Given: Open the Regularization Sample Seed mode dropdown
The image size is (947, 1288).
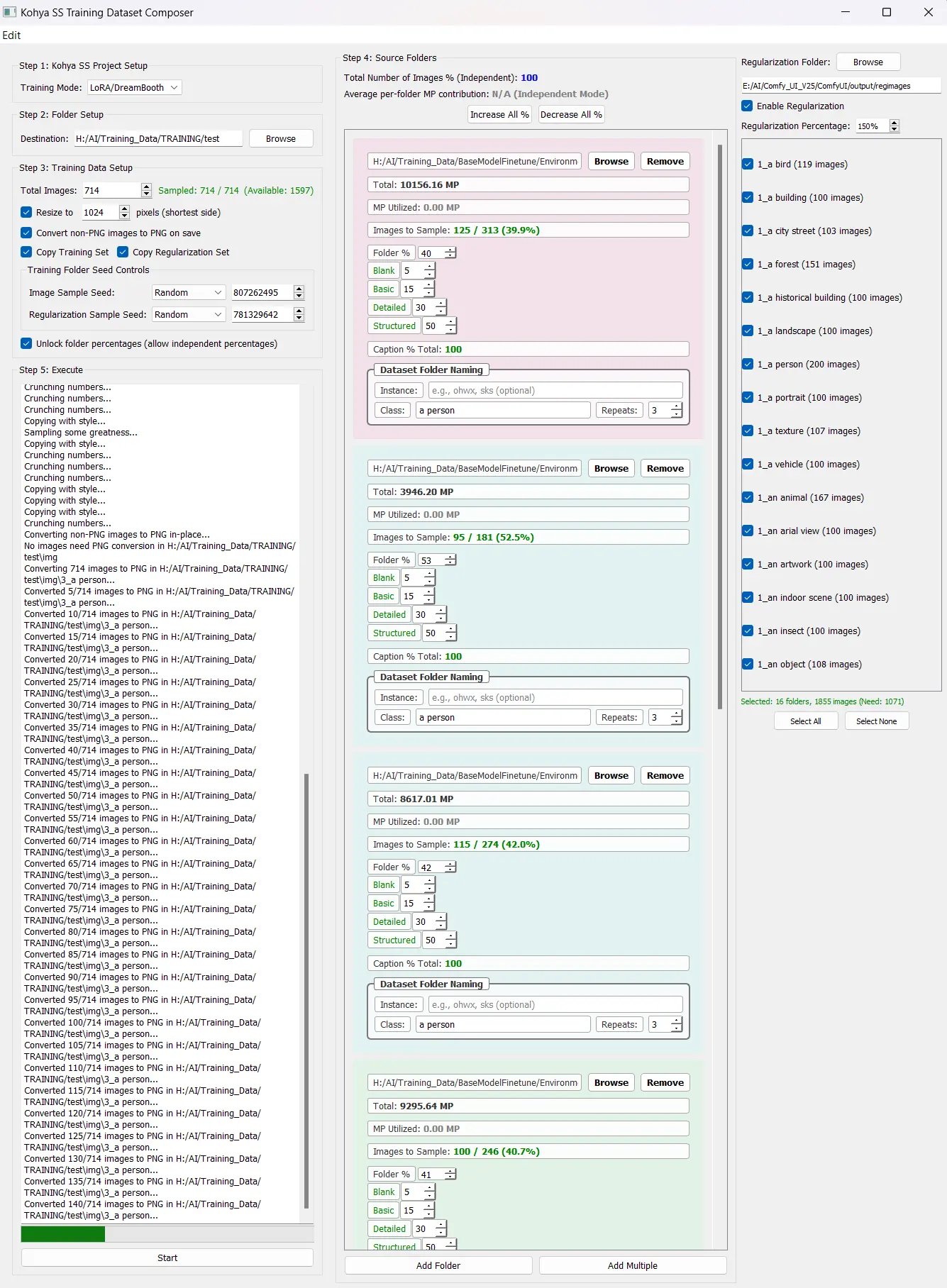Looking at the screenshot, I should [188, 314].
